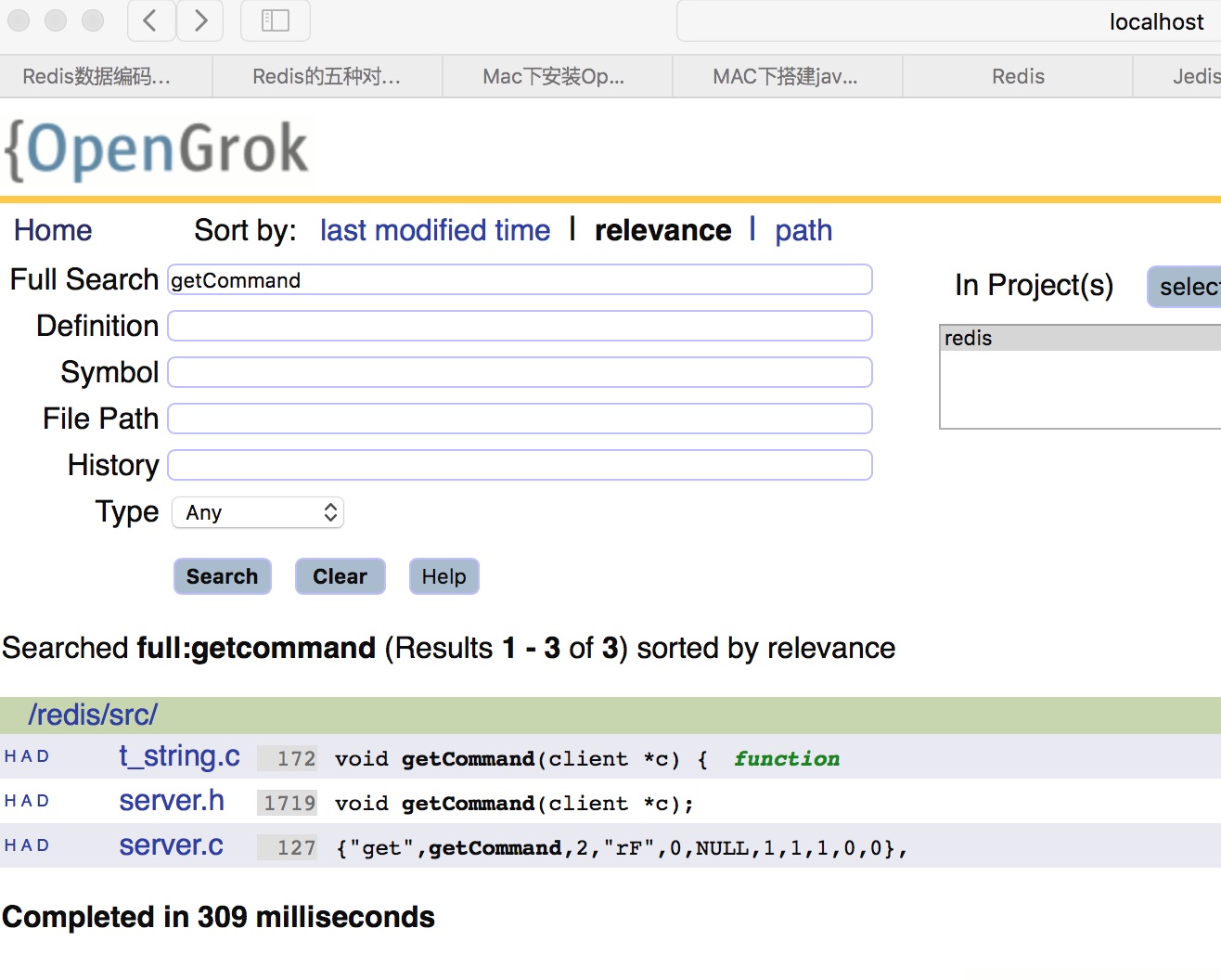The height and width of the screenshot is (980, 1221).
Task: Click the Clear button
Action: (x=340, y=576)
